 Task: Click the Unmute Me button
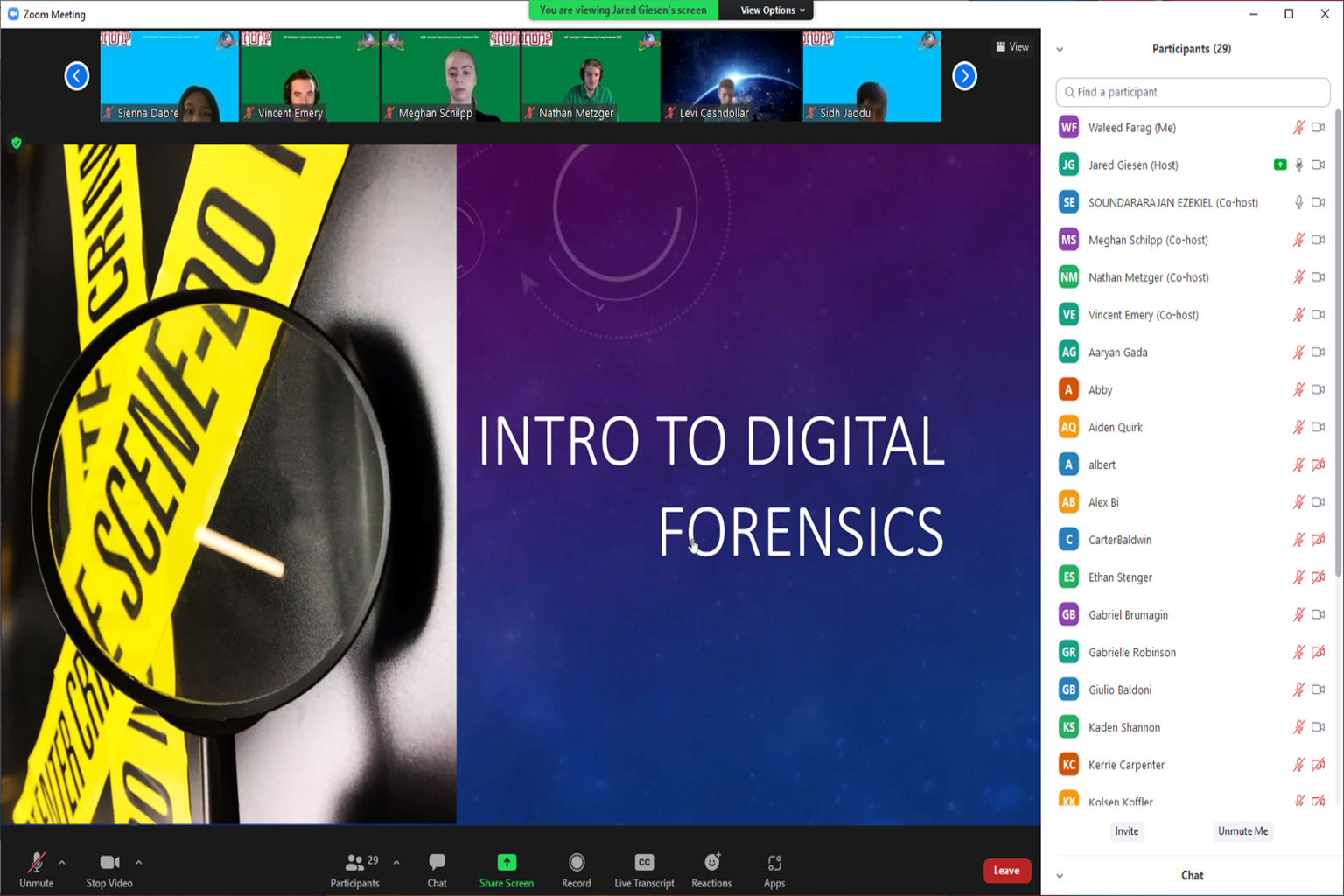pyautogui.click(x=1242, y=831)
